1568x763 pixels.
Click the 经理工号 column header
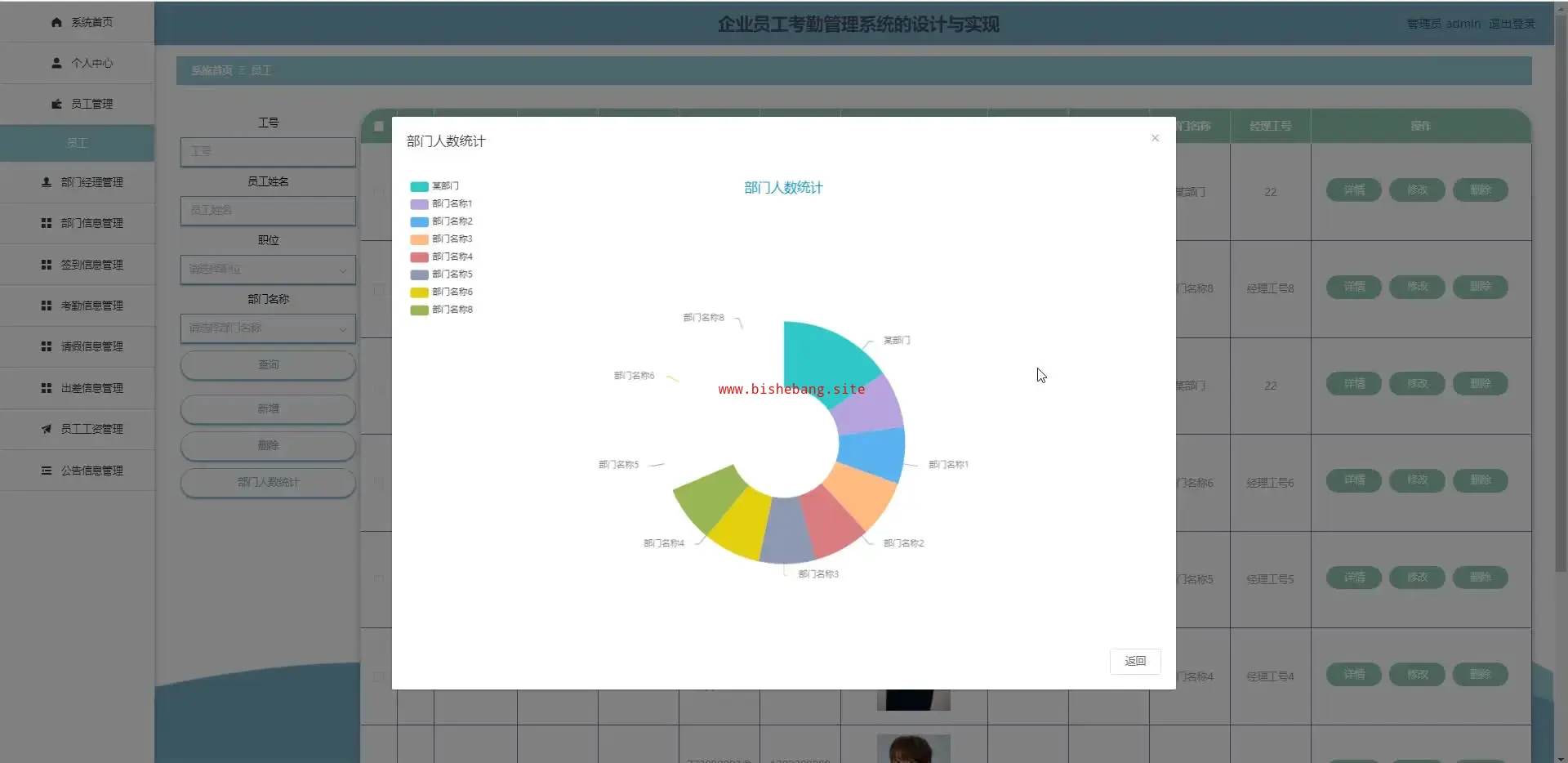(x=1270, y=126)
